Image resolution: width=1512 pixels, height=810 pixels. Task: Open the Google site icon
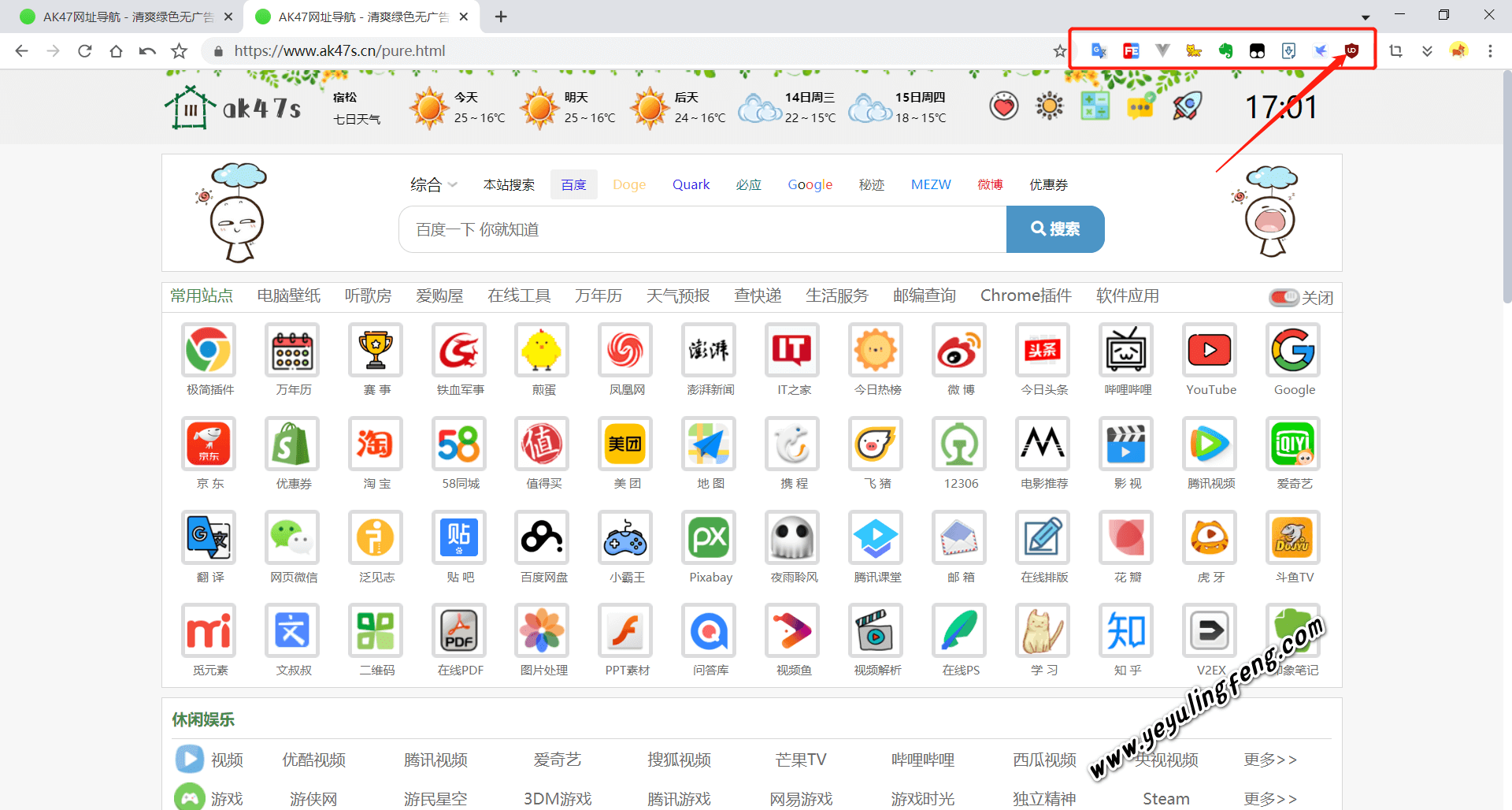1293,350
